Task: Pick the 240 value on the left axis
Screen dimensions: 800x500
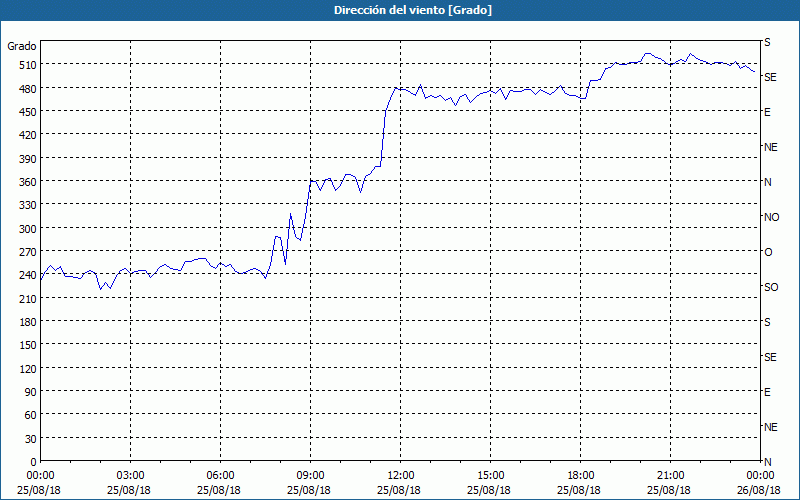Action: point(29,276)
